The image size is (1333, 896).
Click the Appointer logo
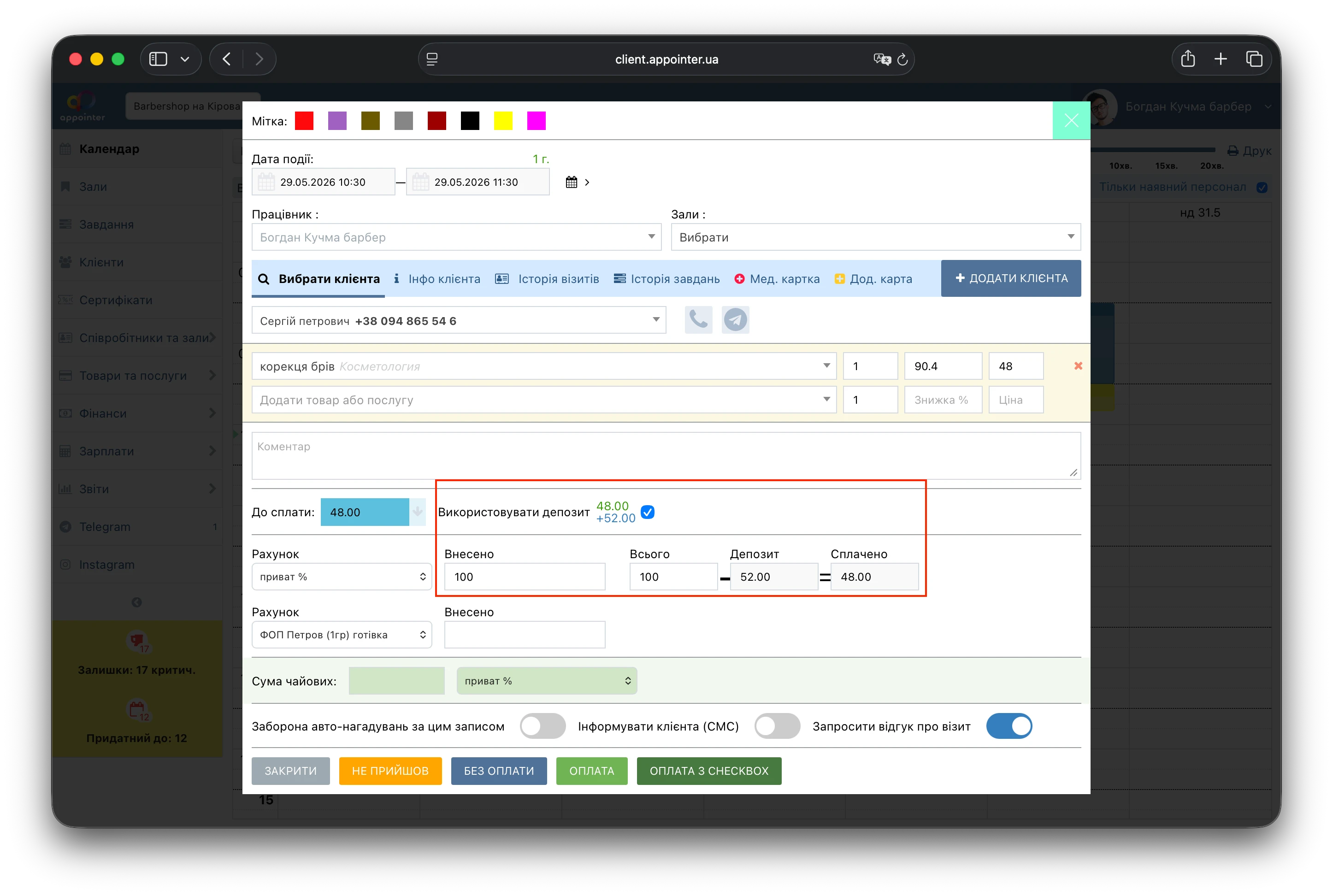pos(83,106)
